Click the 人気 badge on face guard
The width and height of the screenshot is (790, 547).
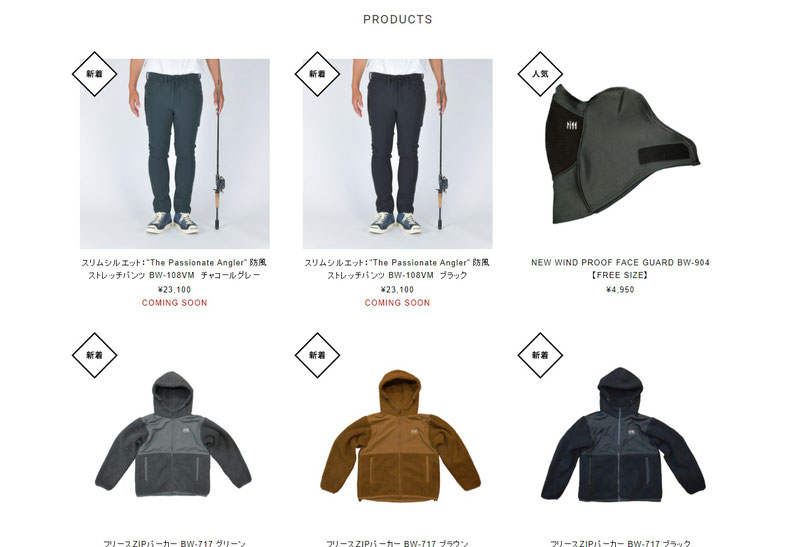[x=540, y=74]
